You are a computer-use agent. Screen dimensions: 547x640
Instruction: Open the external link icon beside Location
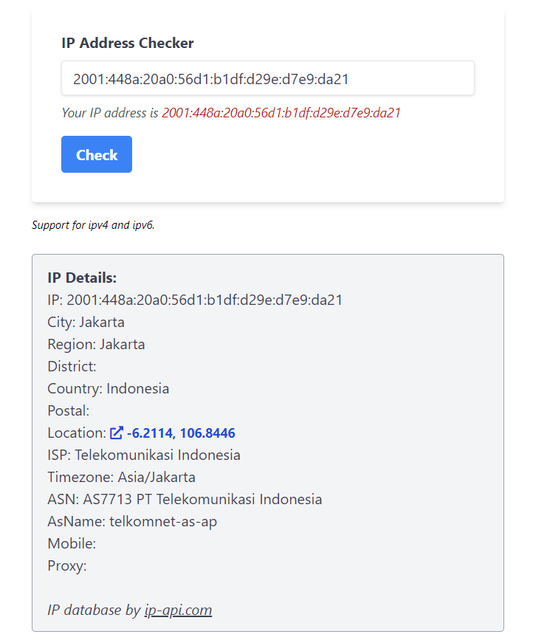116,433
